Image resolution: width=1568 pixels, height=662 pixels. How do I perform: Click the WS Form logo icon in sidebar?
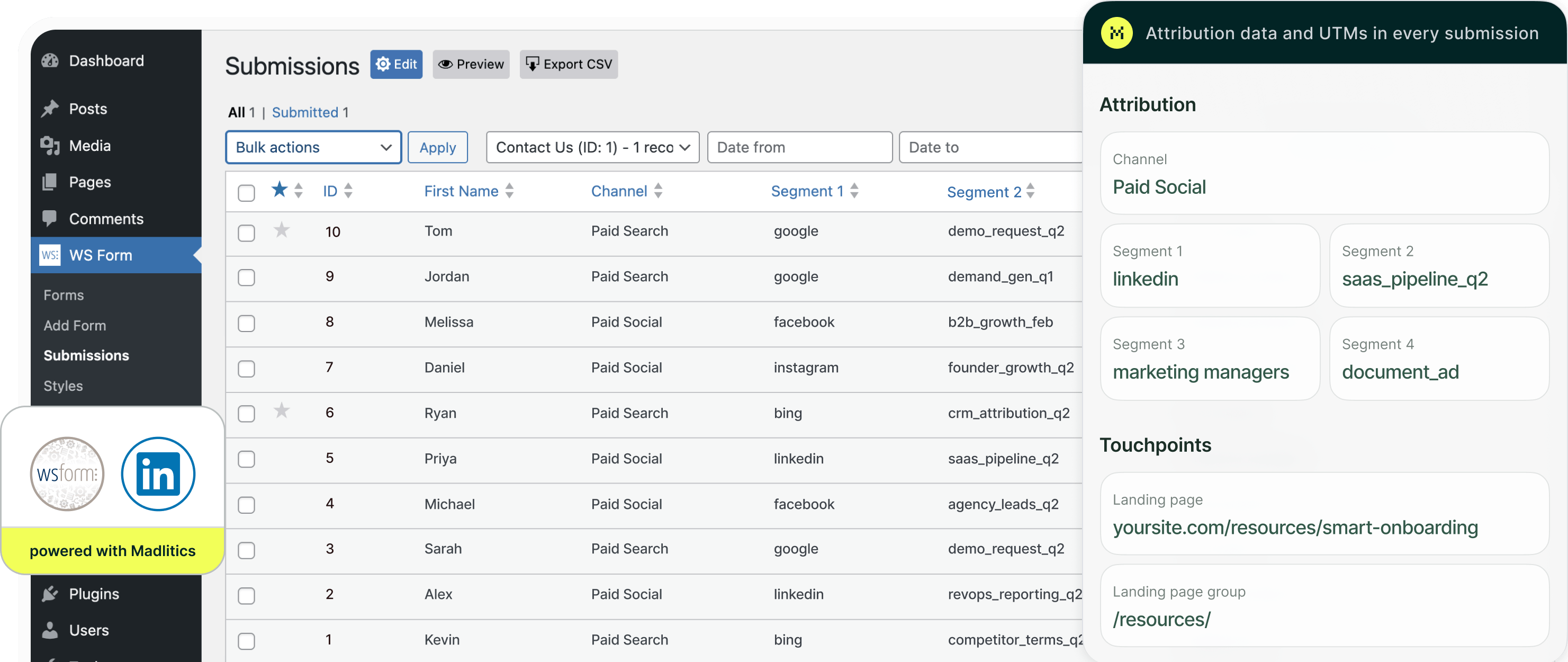(x=50, y=255)
